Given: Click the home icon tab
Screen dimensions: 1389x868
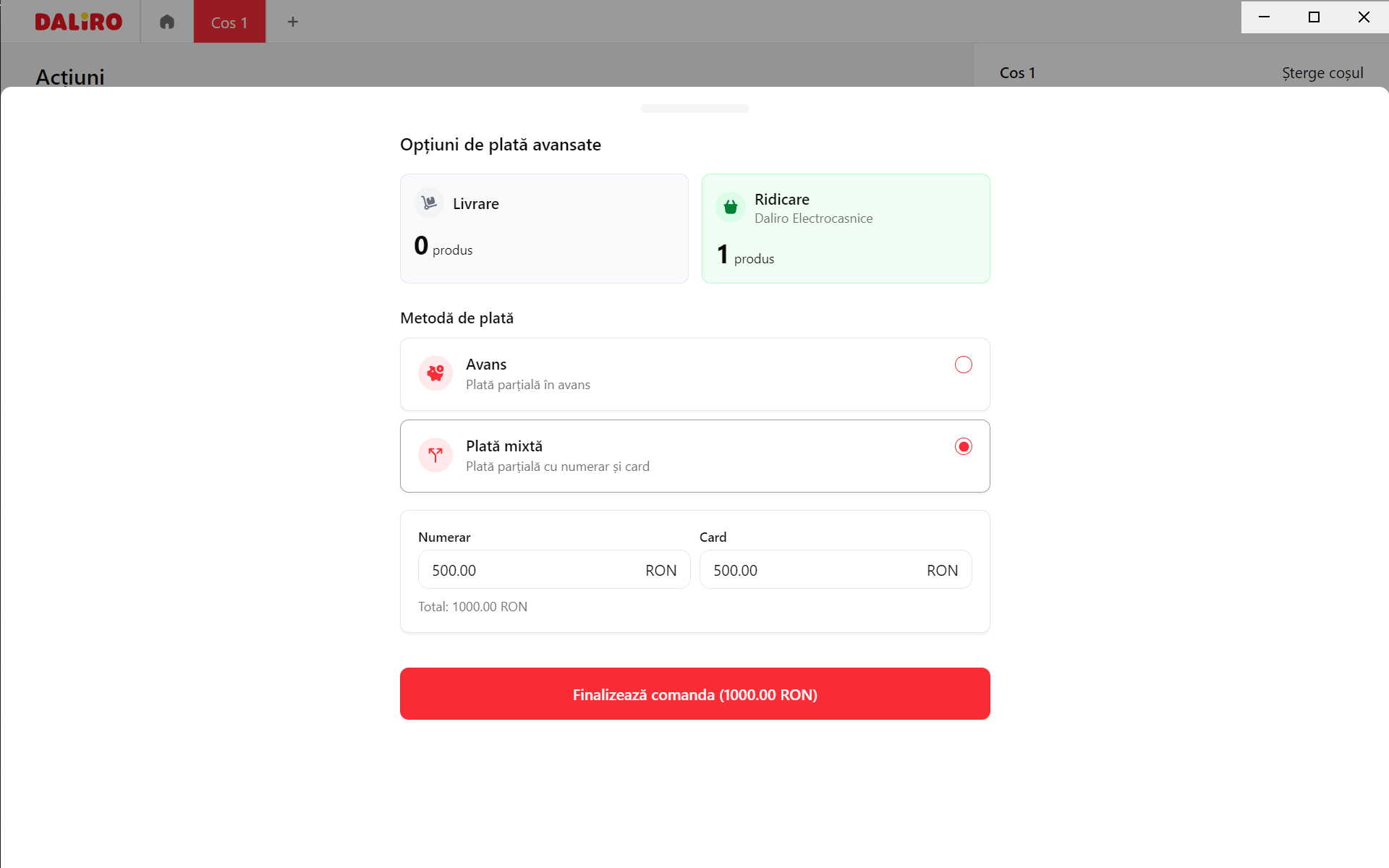Looking at the screenshot, I should [167, 22].
